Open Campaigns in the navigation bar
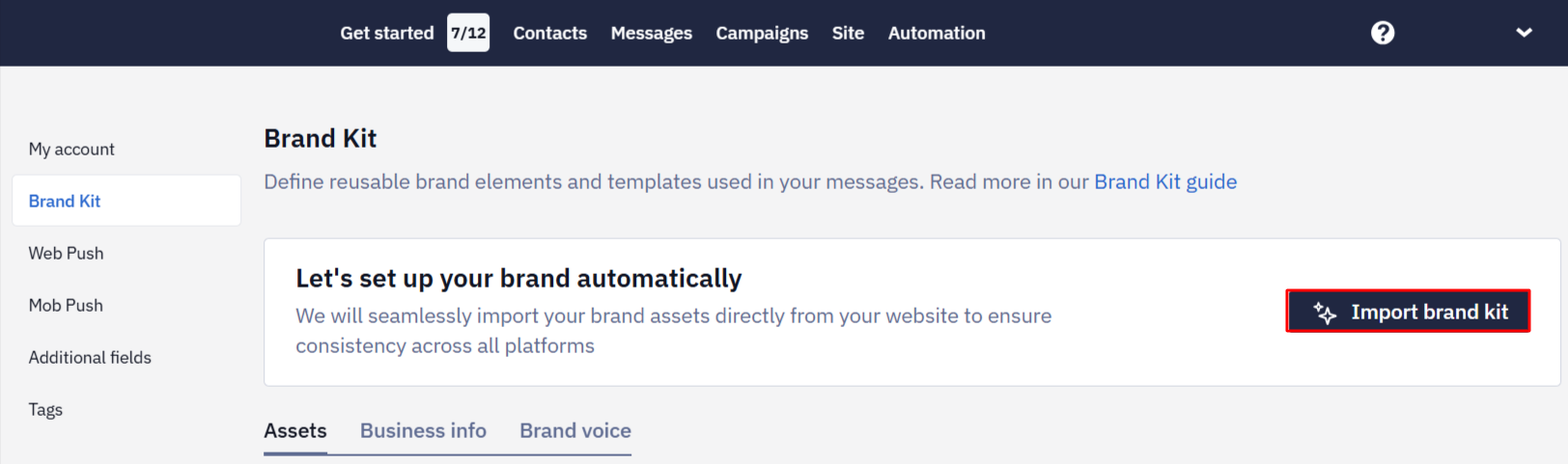1568x464 pixels. point(762,33)
